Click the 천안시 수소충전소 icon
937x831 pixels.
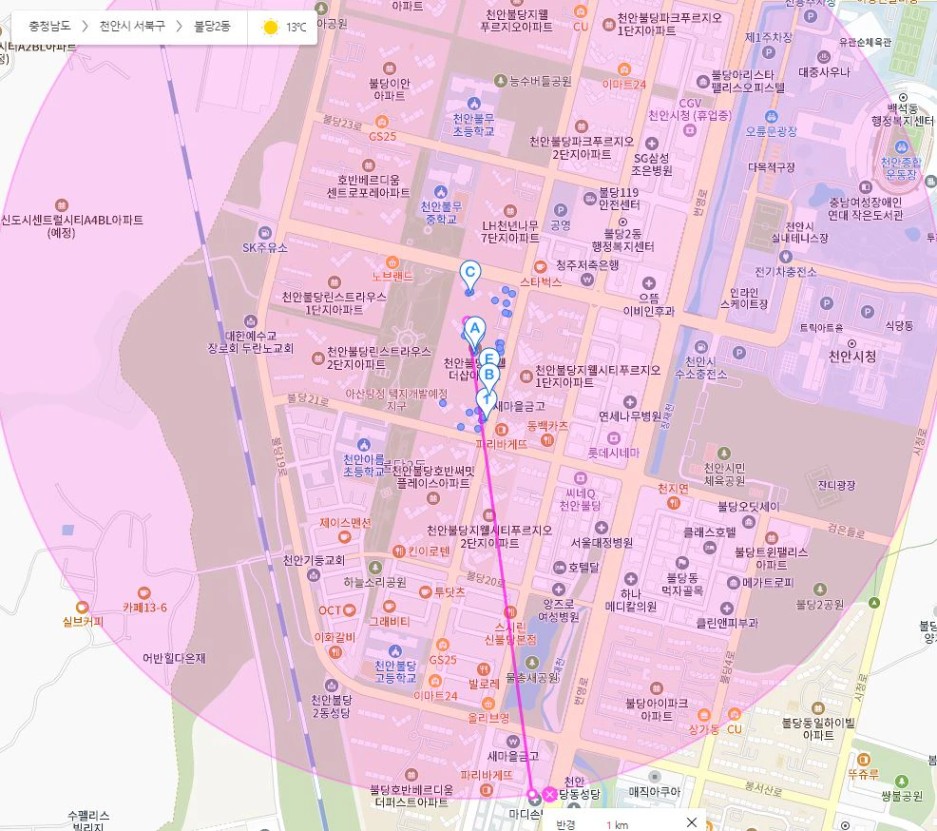pos(700,347)
